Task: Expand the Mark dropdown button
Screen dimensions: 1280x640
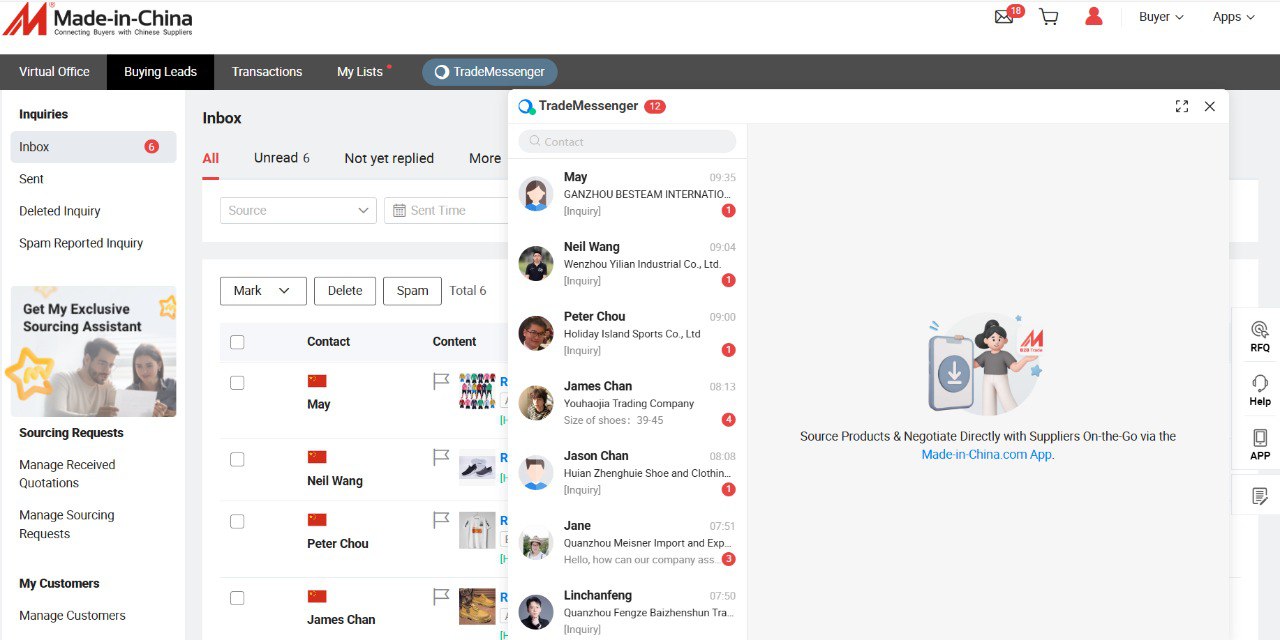Action: 263,291
